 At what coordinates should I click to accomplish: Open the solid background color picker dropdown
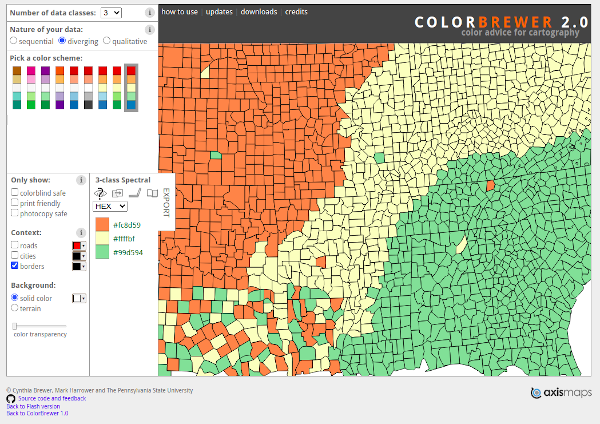pos(79,298)
